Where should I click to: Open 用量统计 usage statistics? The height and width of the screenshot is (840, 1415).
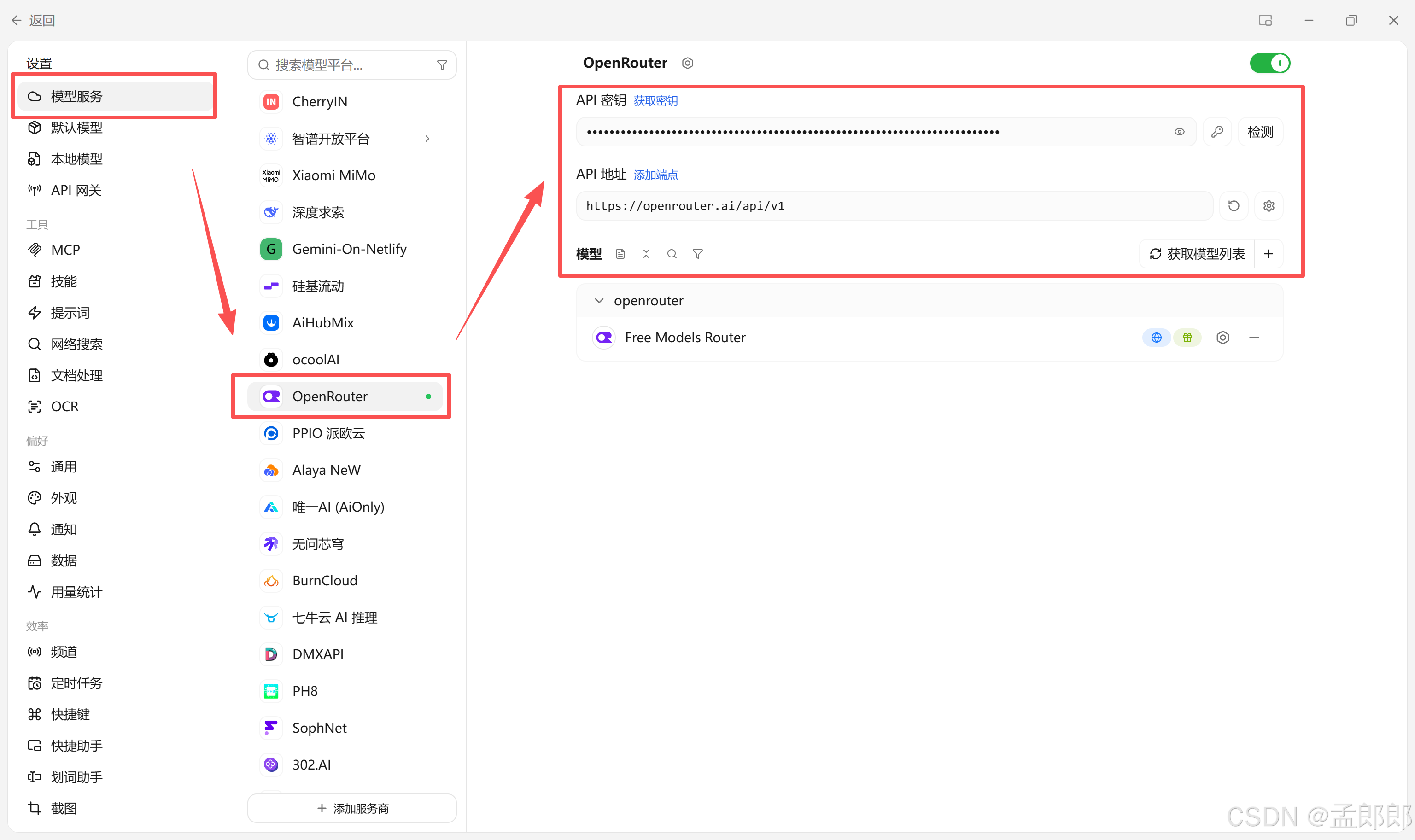coord(115,592)
